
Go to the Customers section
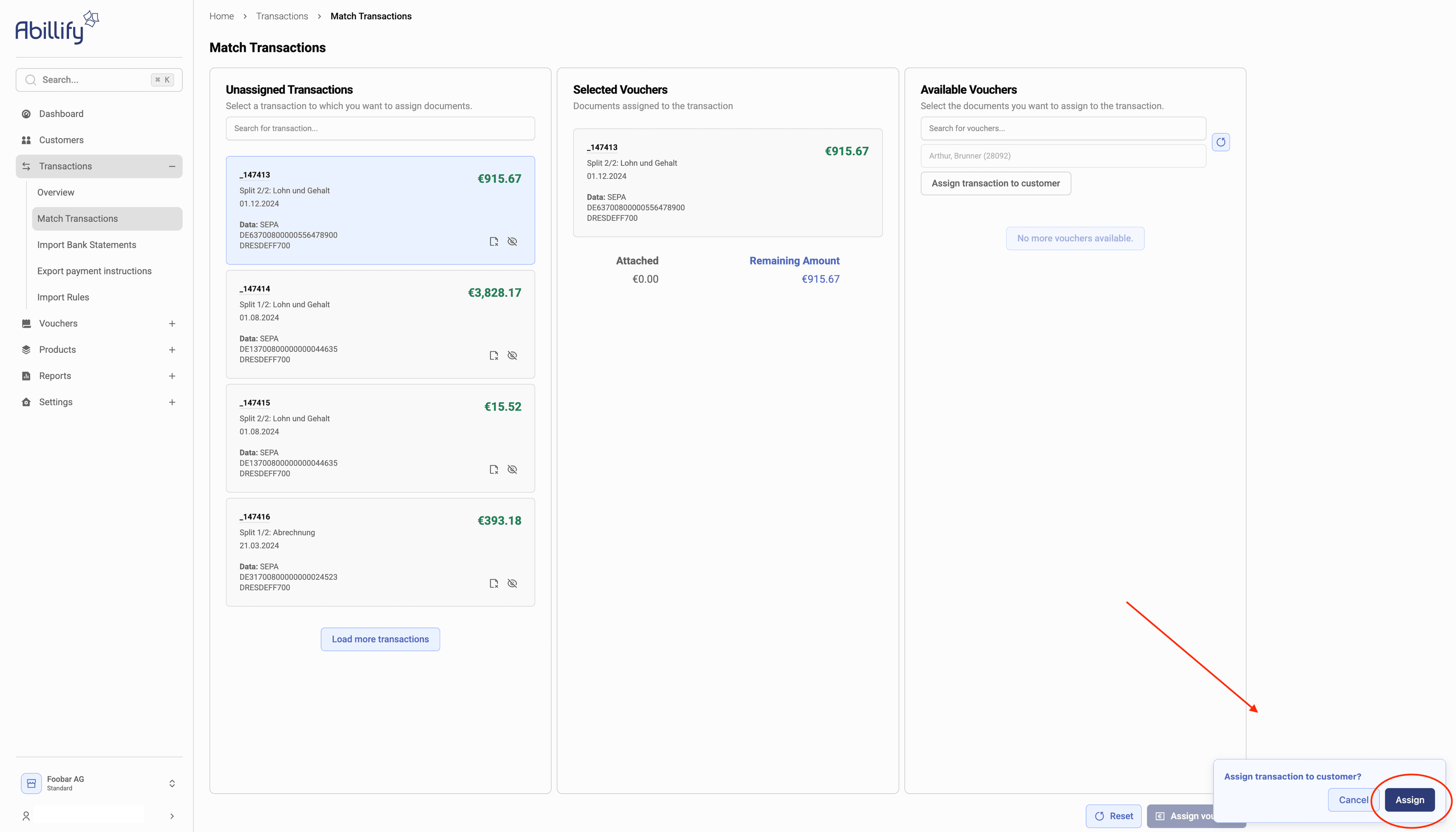coord(61,140)
